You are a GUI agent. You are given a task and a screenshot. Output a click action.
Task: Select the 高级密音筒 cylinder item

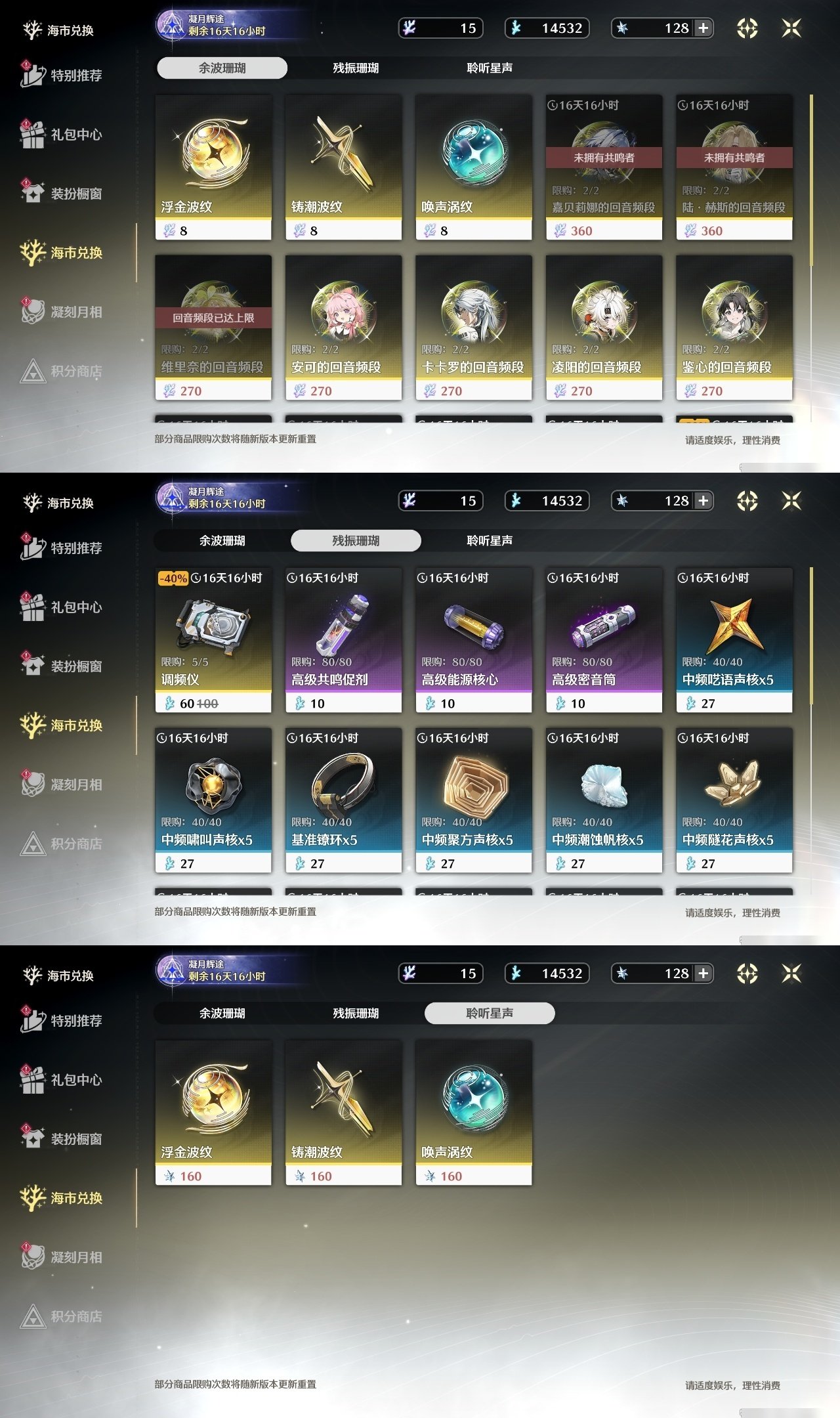(604, 640)
